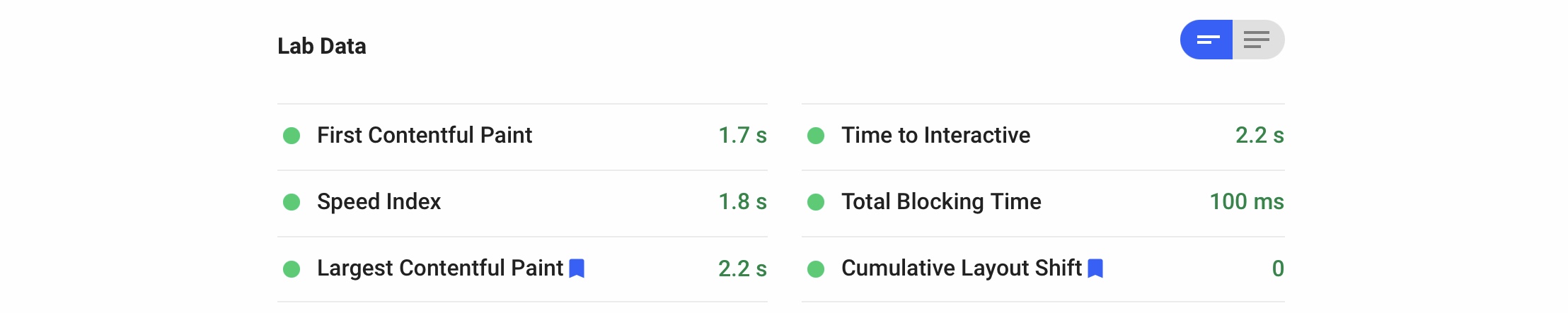Screen dimensions: 1568x313
Task: Open the Time to Interactive metric
Action: [x=1043, y=136]
